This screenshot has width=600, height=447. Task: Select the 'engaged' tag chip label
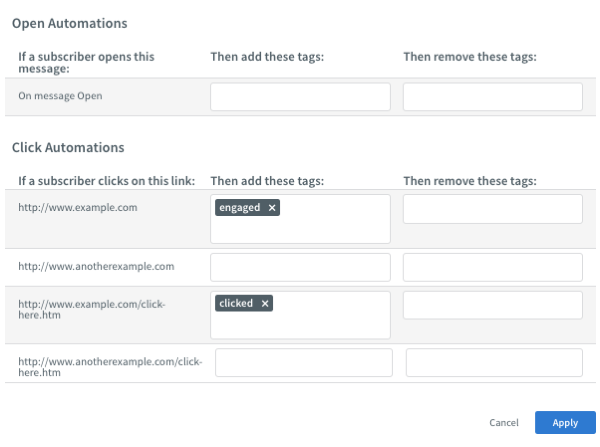[x=240, y=208]
